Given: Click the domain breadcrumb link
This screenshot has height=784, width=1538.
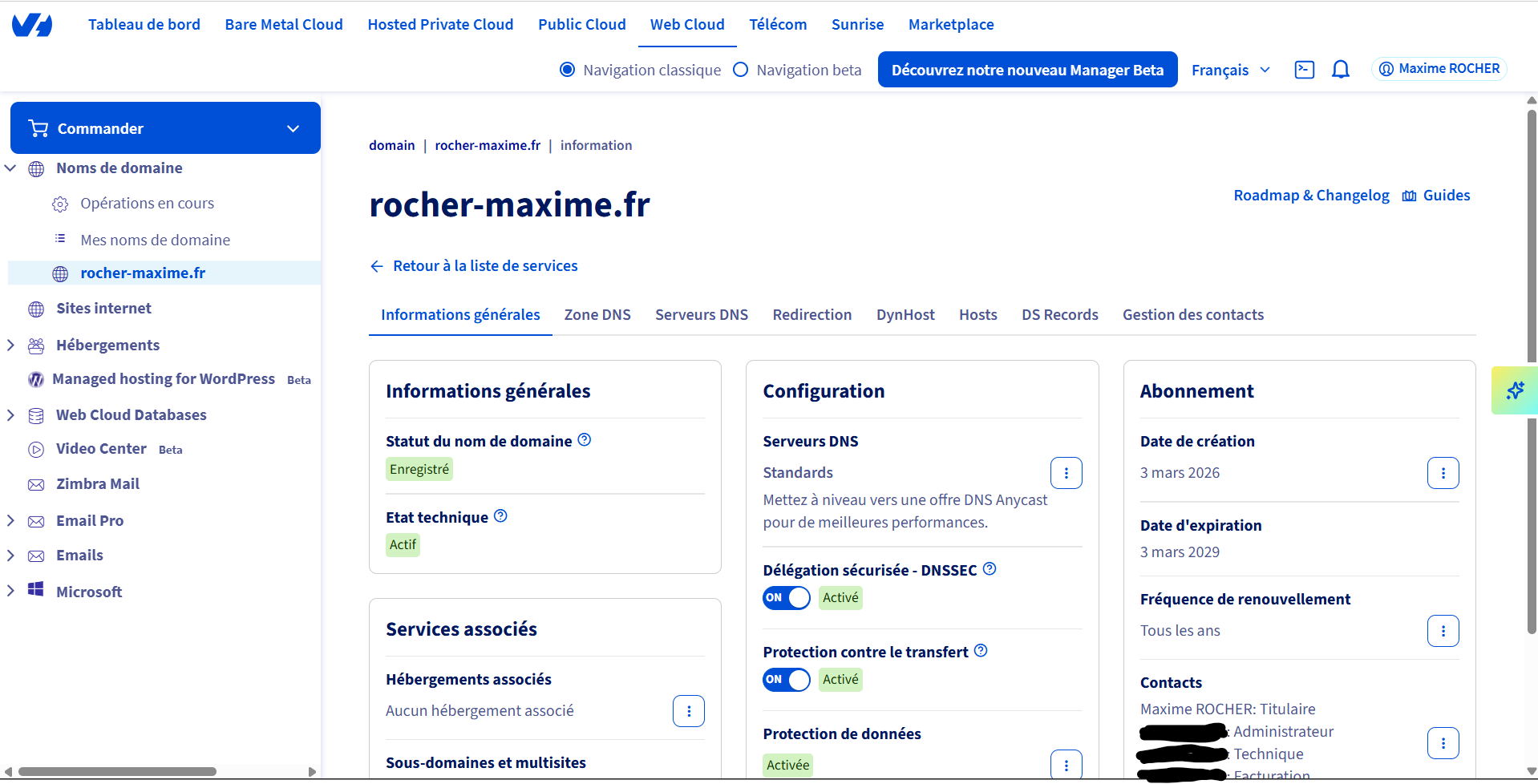Looking at the screenshot, I should pos(391,145).
